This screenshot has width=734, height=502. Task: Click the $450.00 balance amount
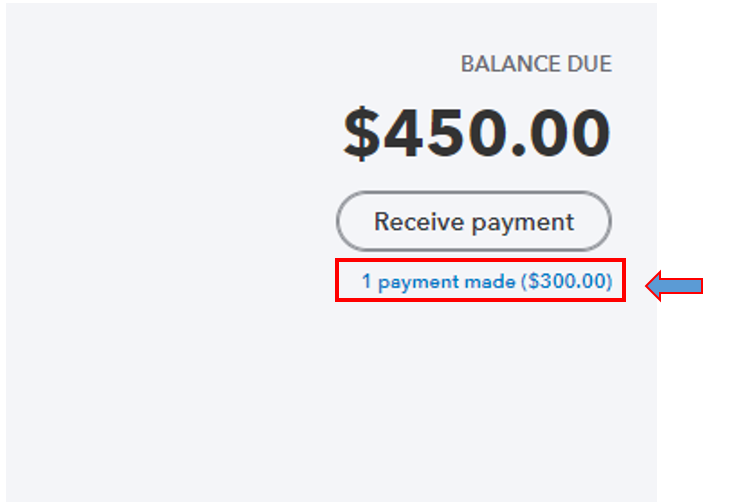pyautogui.click(x=476, y=134)
